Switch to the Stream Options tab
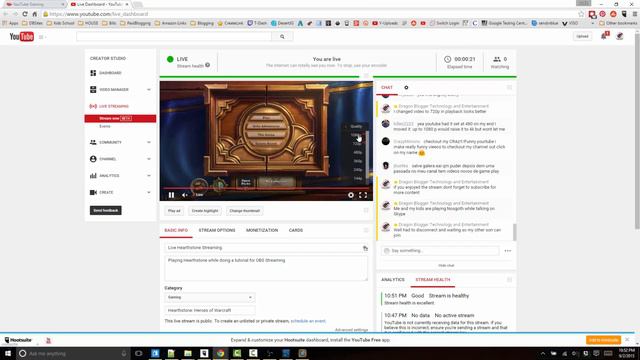Image resolution: width=640 pixels, height=360 pixels. (x=217, y=230)
